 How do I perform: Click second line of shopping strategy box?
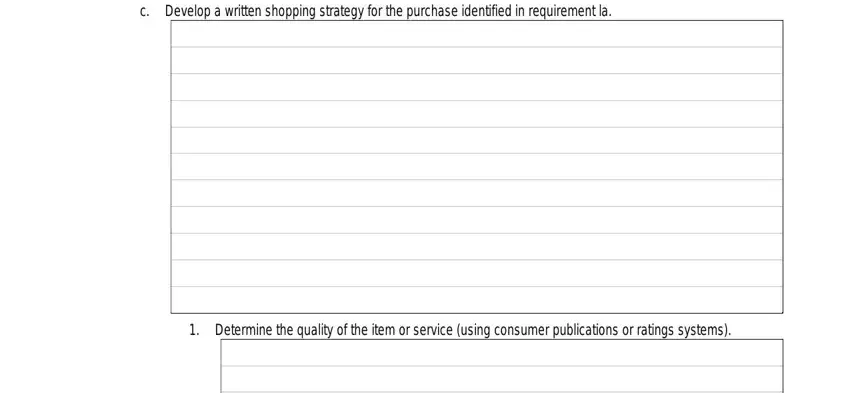(x=476, y=60)
